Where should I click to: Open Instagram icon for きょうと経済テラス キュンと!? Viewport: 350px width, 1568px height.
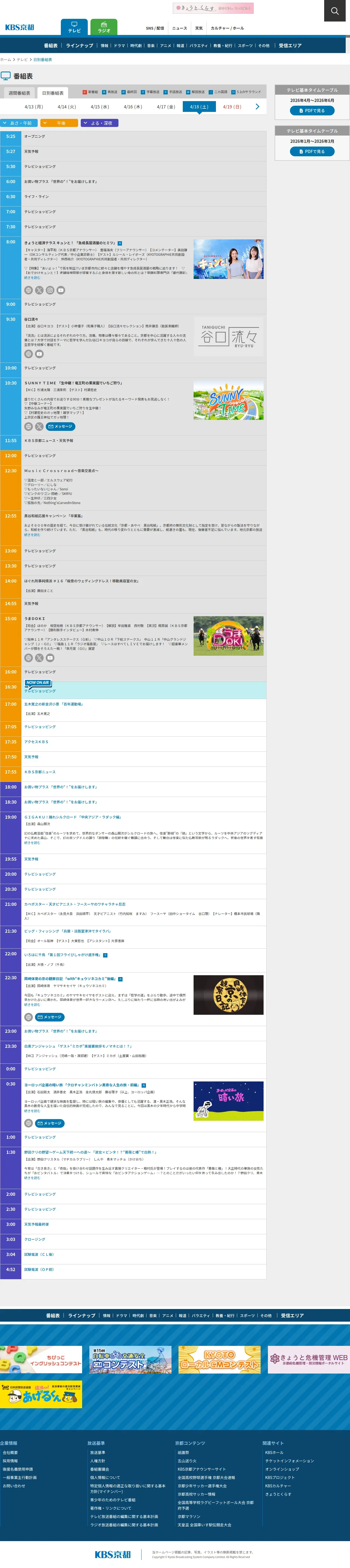(x=50, y=290)
